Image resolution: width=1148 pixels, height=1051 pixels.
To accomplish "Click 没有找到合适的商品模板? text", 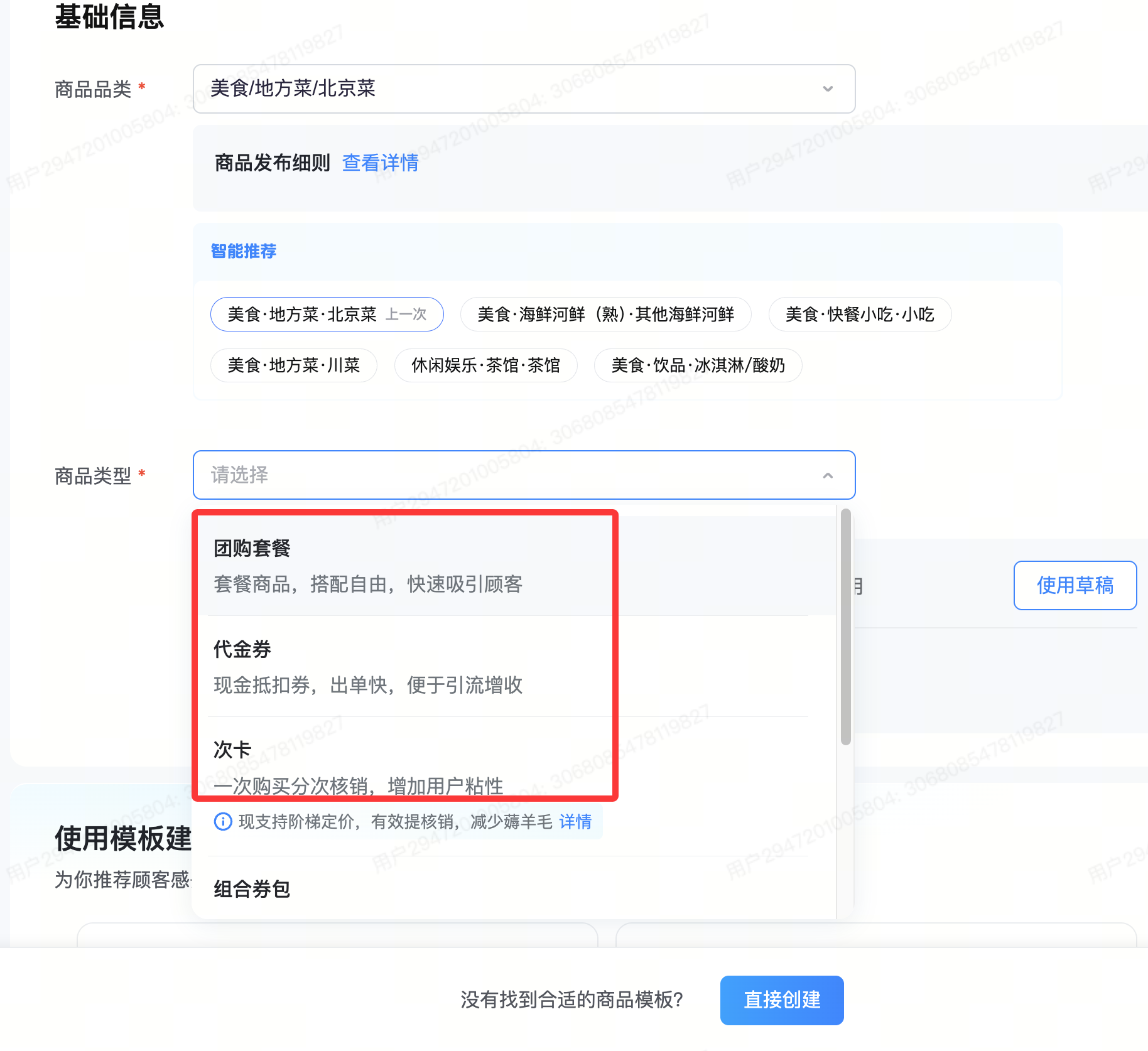I will point(571,1000).
